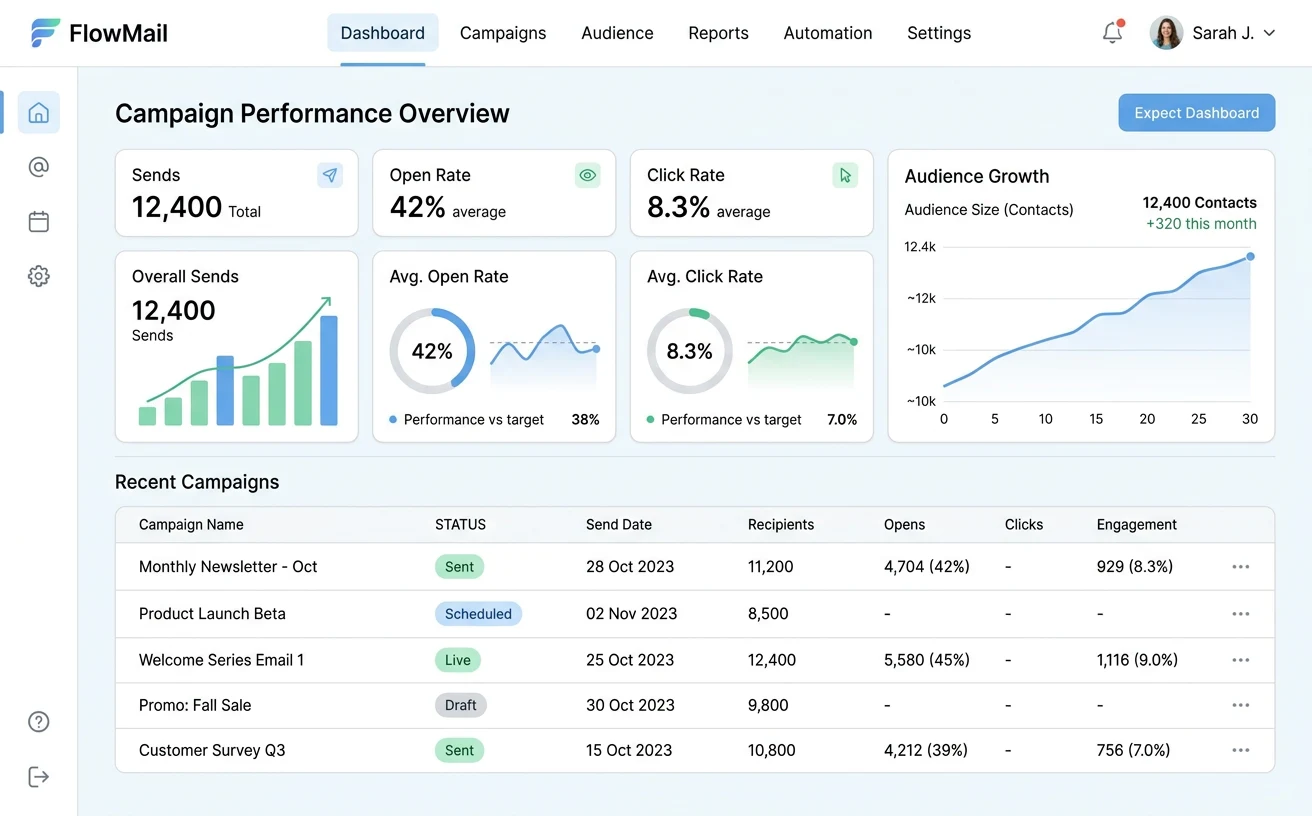Go to the Campaigns tab
This screenshot has height=816, width=1312.
click(503, 33)
